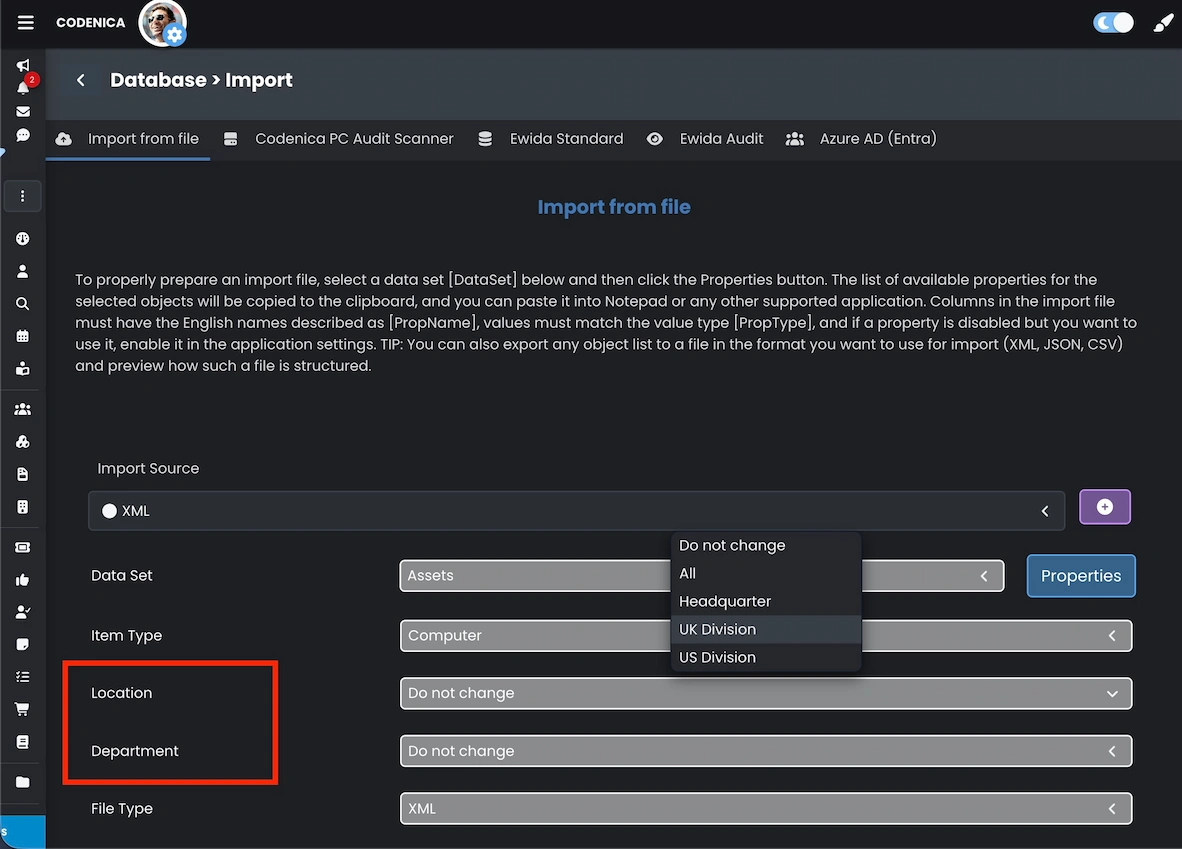Click the Properties button
This screenshot has height=849, width=1182.
[x=1081, y=575]
